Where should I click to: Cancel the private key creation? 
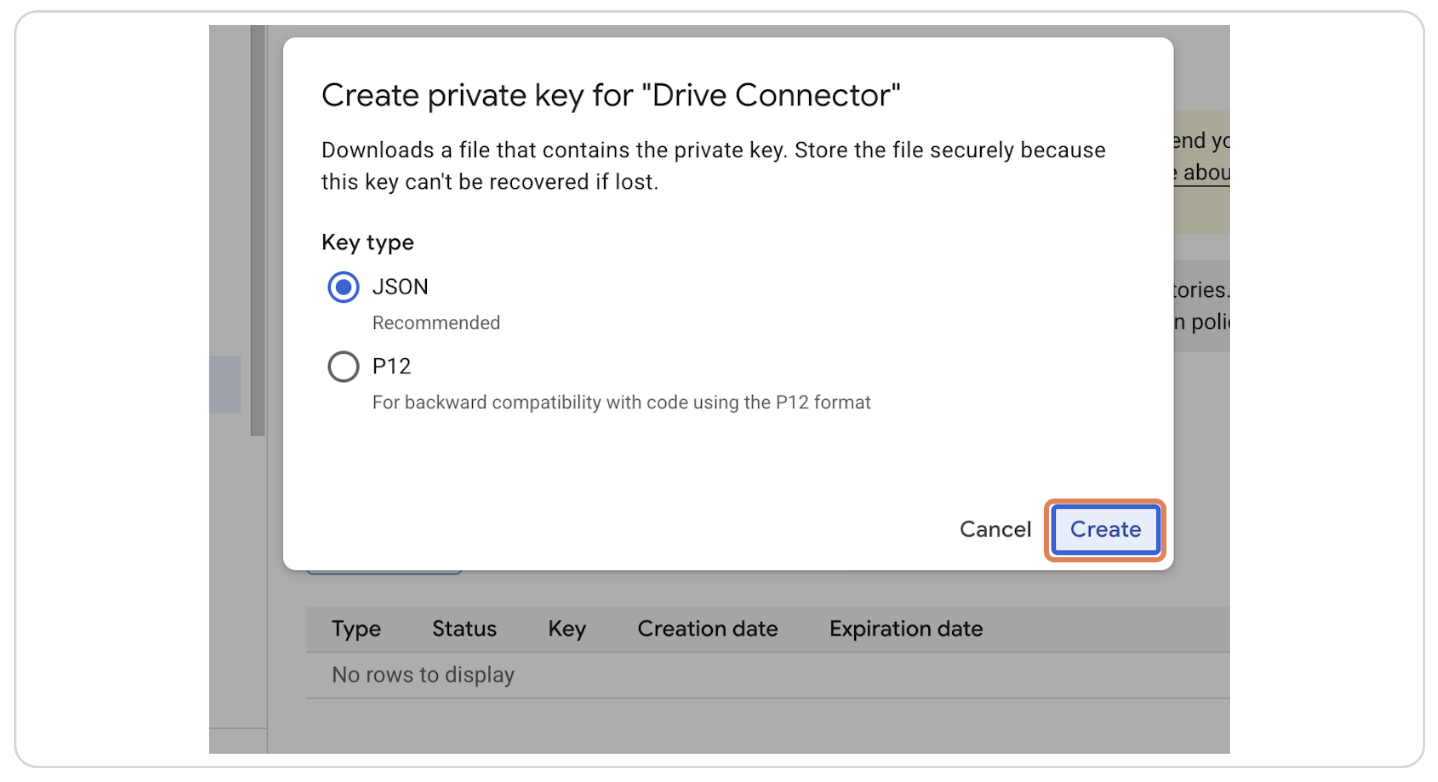click(995, 529)
